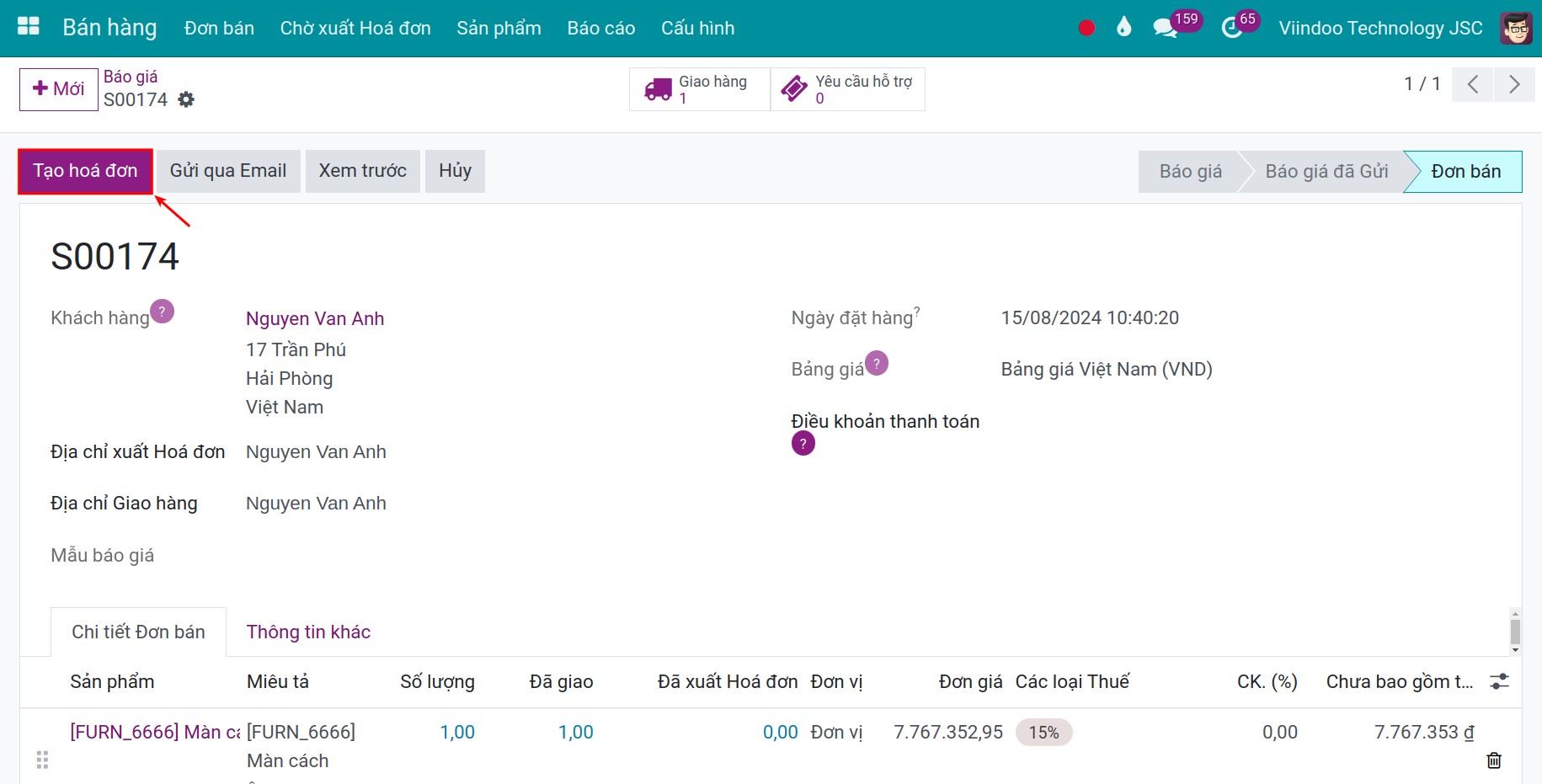1542x784 pixels.
Task: Open the Giao hàng delivery smart button
Action: 698,88
